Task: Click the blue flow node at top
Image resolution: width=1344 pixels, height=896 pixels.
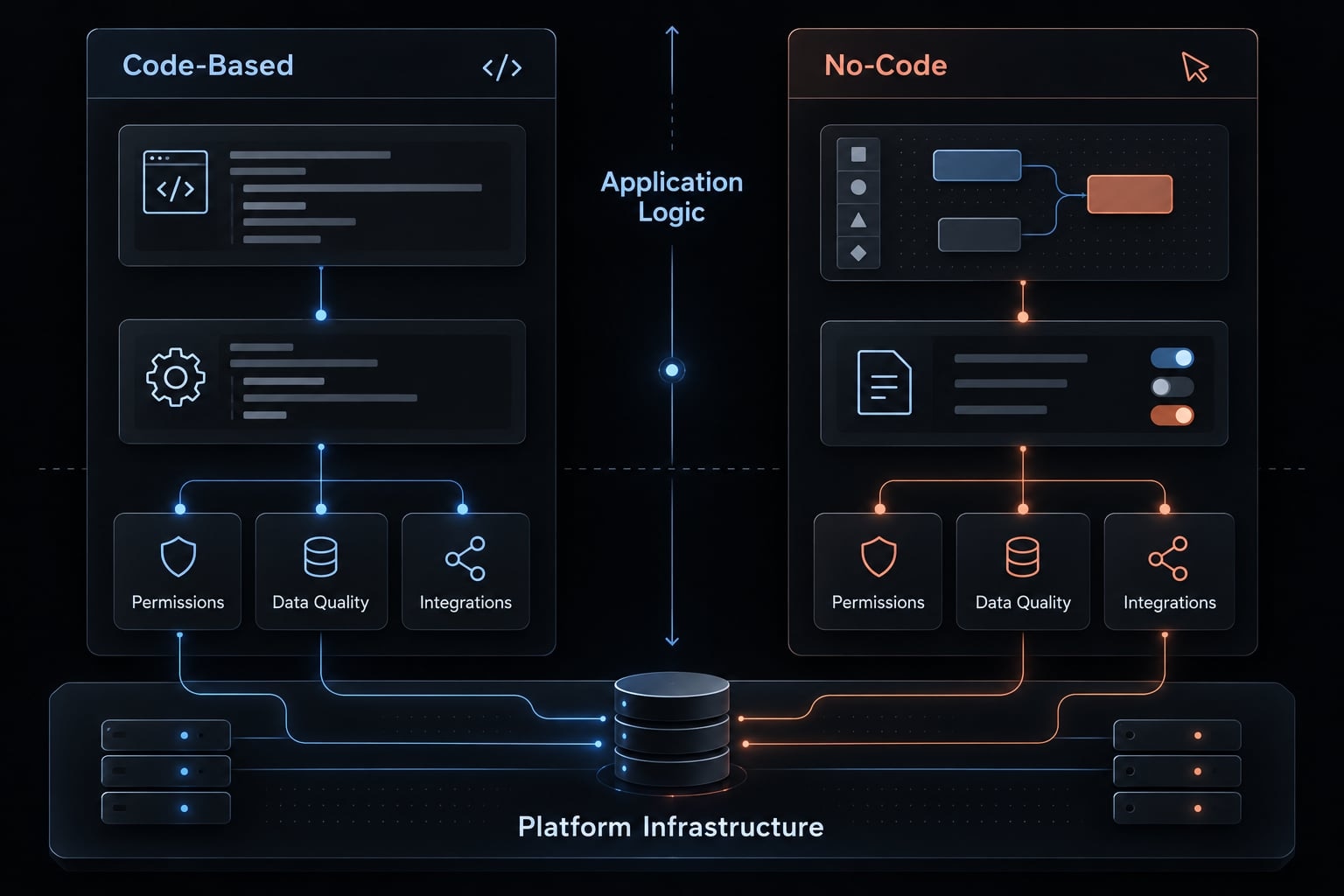Action: pos(977,165)
